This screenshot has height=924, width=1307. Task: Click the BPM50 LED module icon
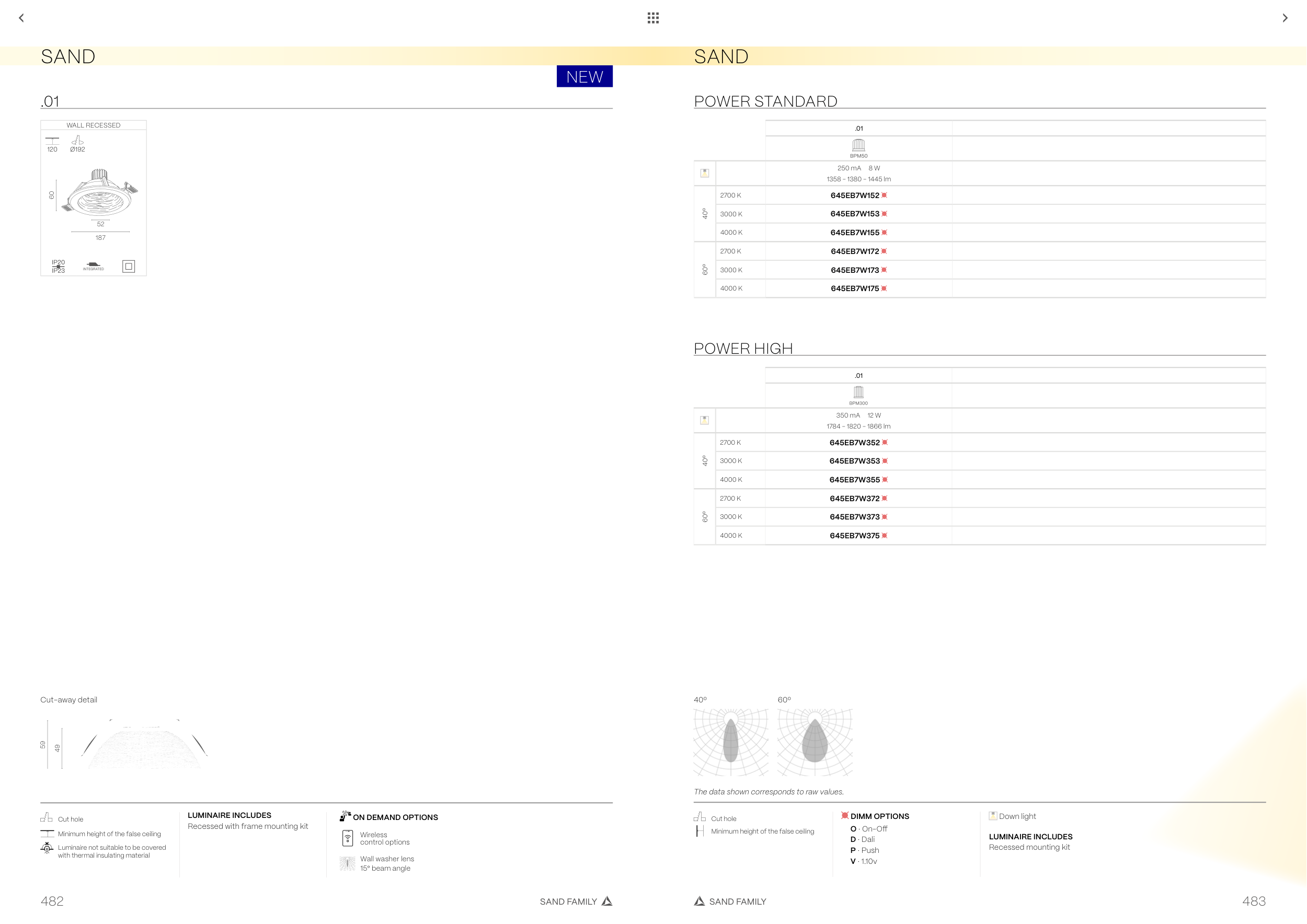858,145
